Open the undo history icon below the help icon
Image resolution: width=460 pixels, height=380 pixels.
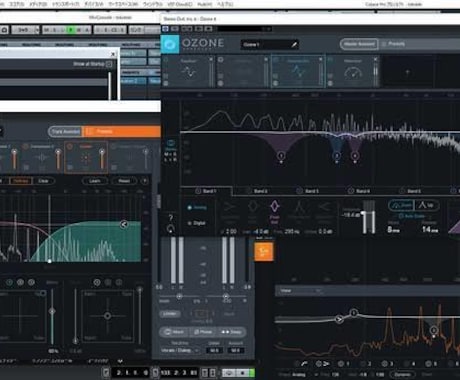pyautogui.click(x=171, y=229)
